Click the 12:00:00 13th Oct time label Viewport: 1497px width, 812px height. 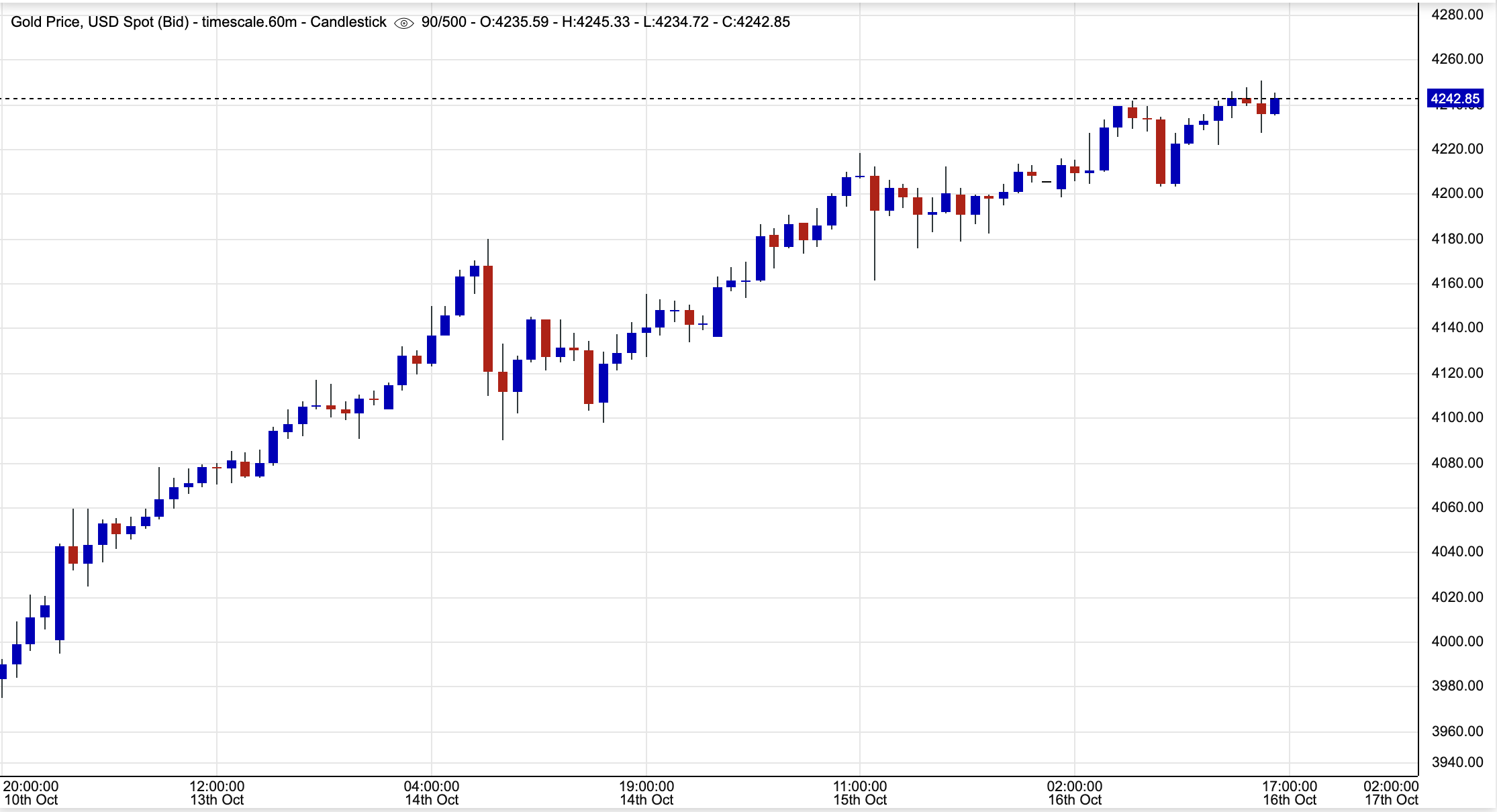217,793
